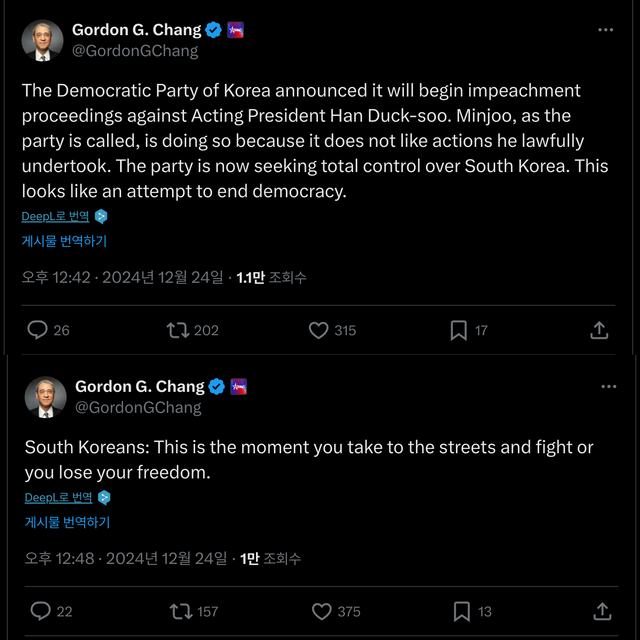The image size is (640, 640).
Task: Share the first tweet about Minjoo
Action: [x=599, y=330]
